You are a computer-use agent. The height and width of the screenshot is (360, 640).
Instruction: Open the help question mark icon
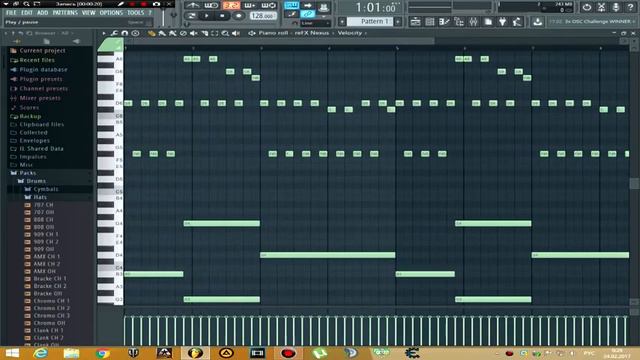pyautogui.click(x=630, y=7)
